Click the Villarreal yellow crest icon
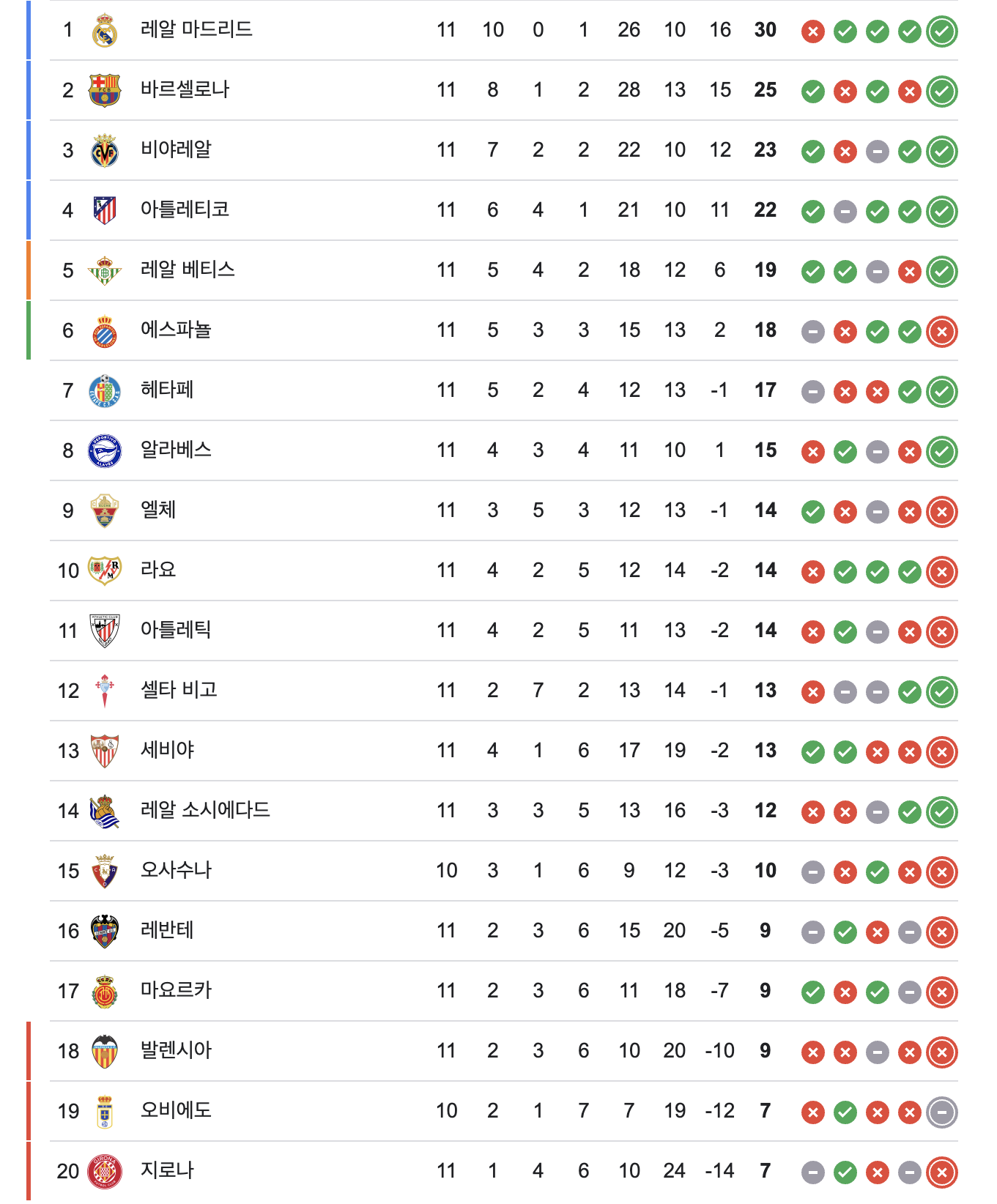The width and height of the screenshot is (997, 1204). point(105,151)
